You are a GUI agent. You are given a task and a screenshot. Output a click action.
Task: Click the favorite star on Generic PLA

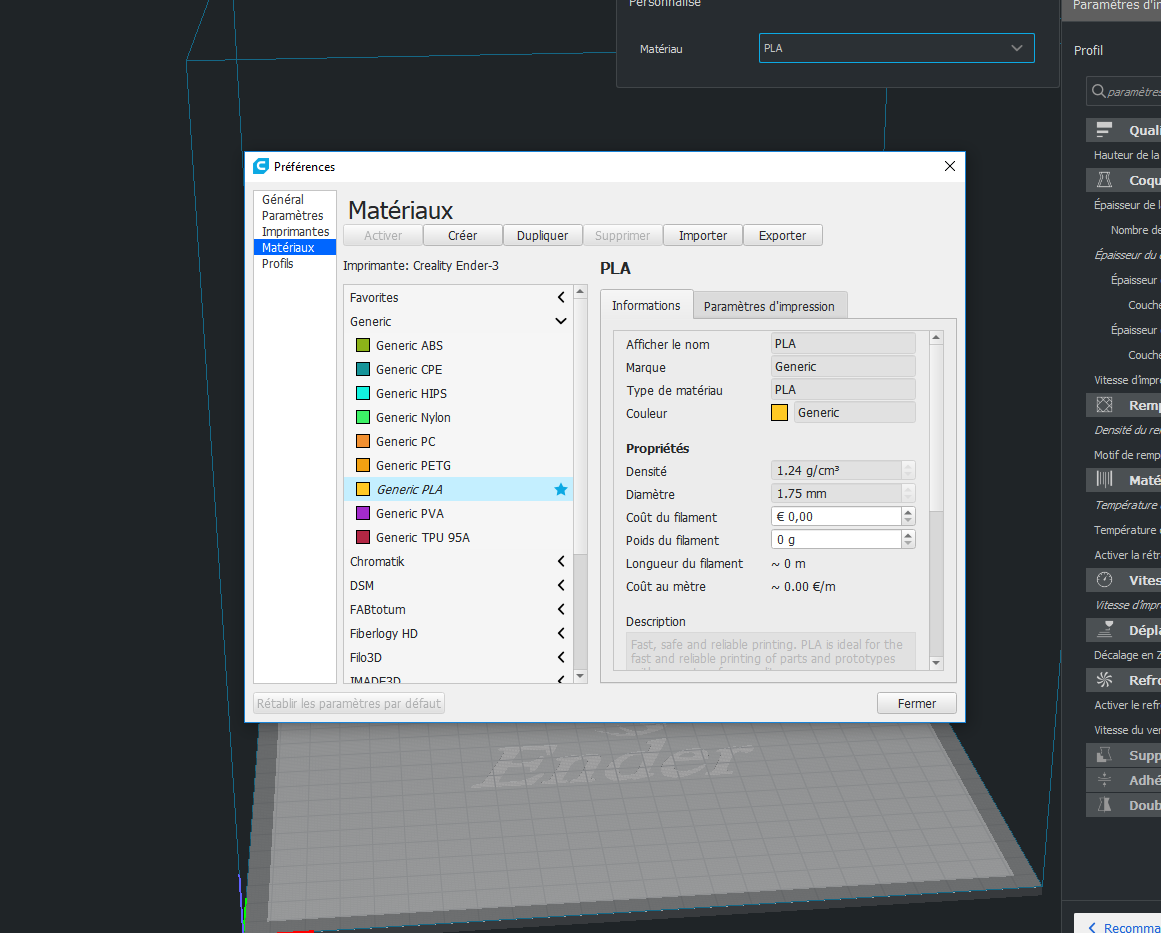tap(561, 489)
